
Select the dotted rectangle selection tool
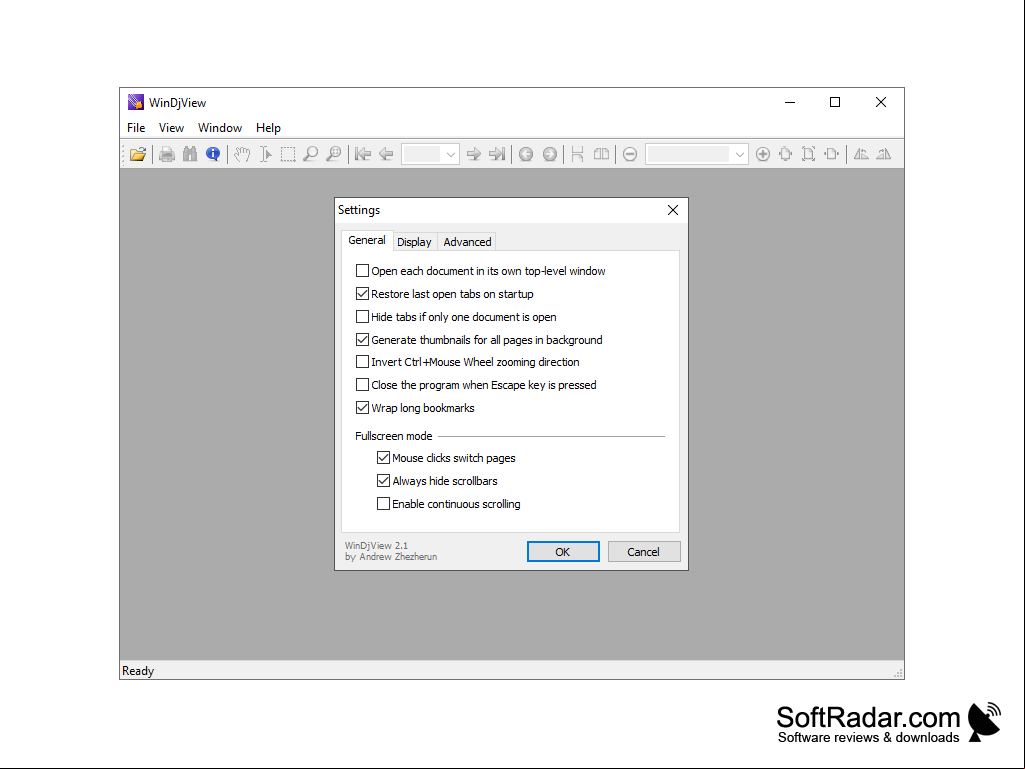tap(288, 154)
